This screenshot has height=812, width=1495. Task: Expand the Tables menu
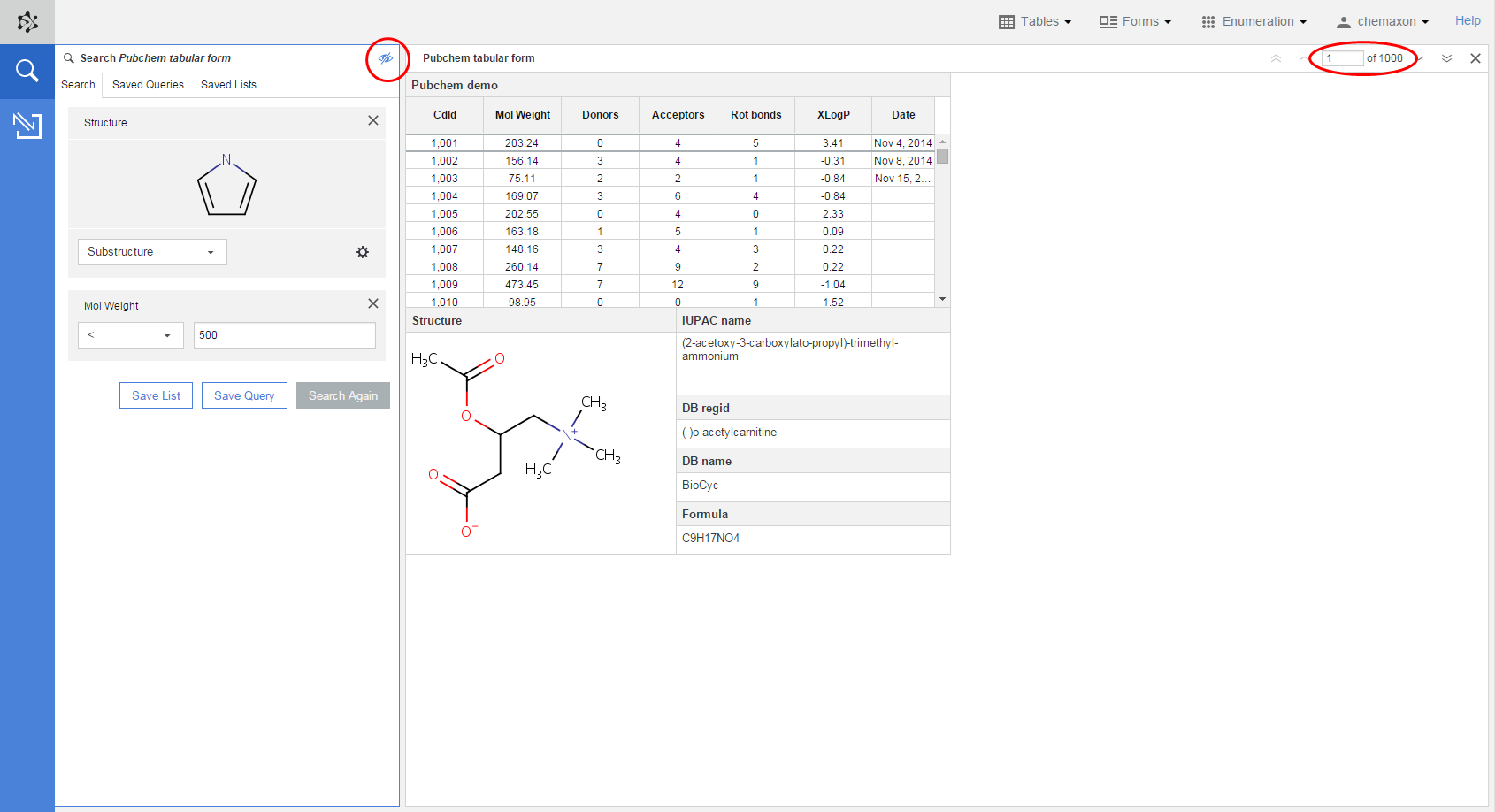pos(1035,21)
